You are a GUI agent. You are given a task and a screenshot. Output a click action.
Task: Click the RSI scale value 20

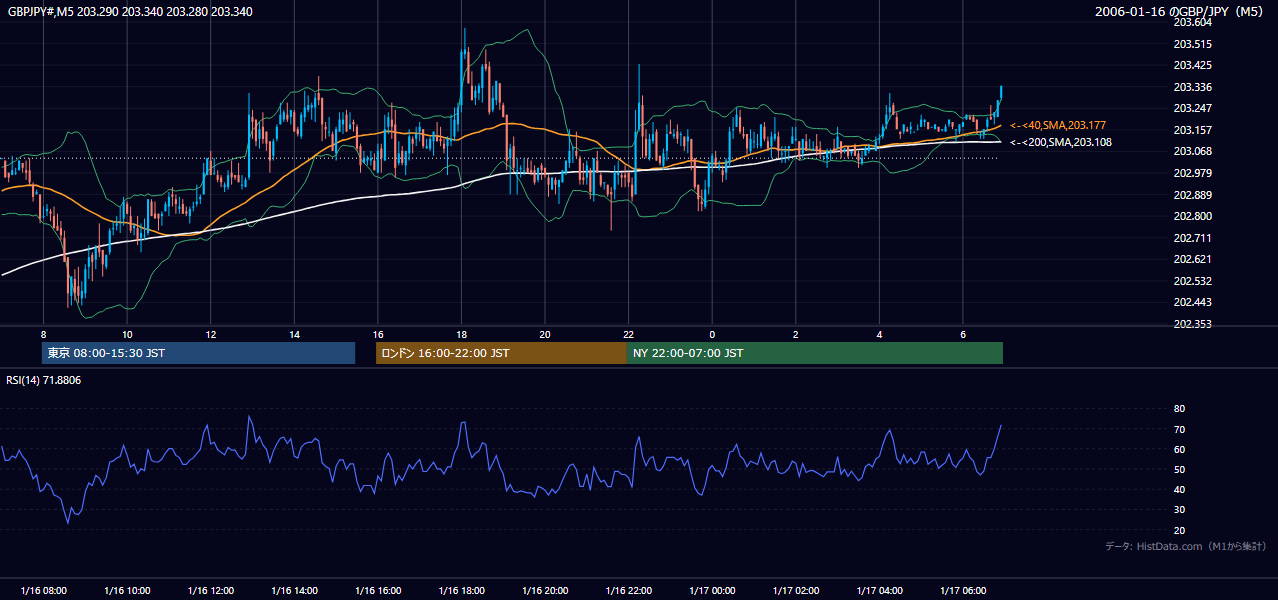pyautogui.click(x=1179, y=530)
